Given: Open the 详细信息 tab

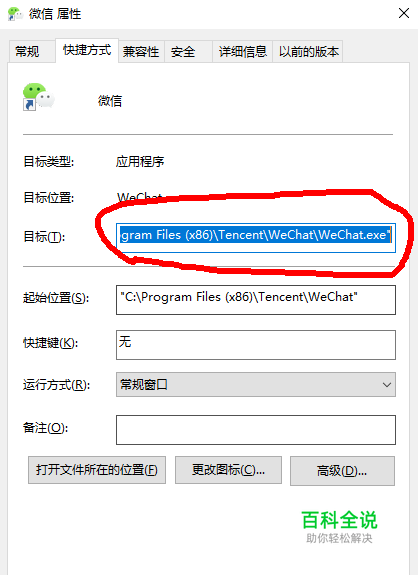Looking at the screenshot, I should pyautogui.click(x=242, y=51).
